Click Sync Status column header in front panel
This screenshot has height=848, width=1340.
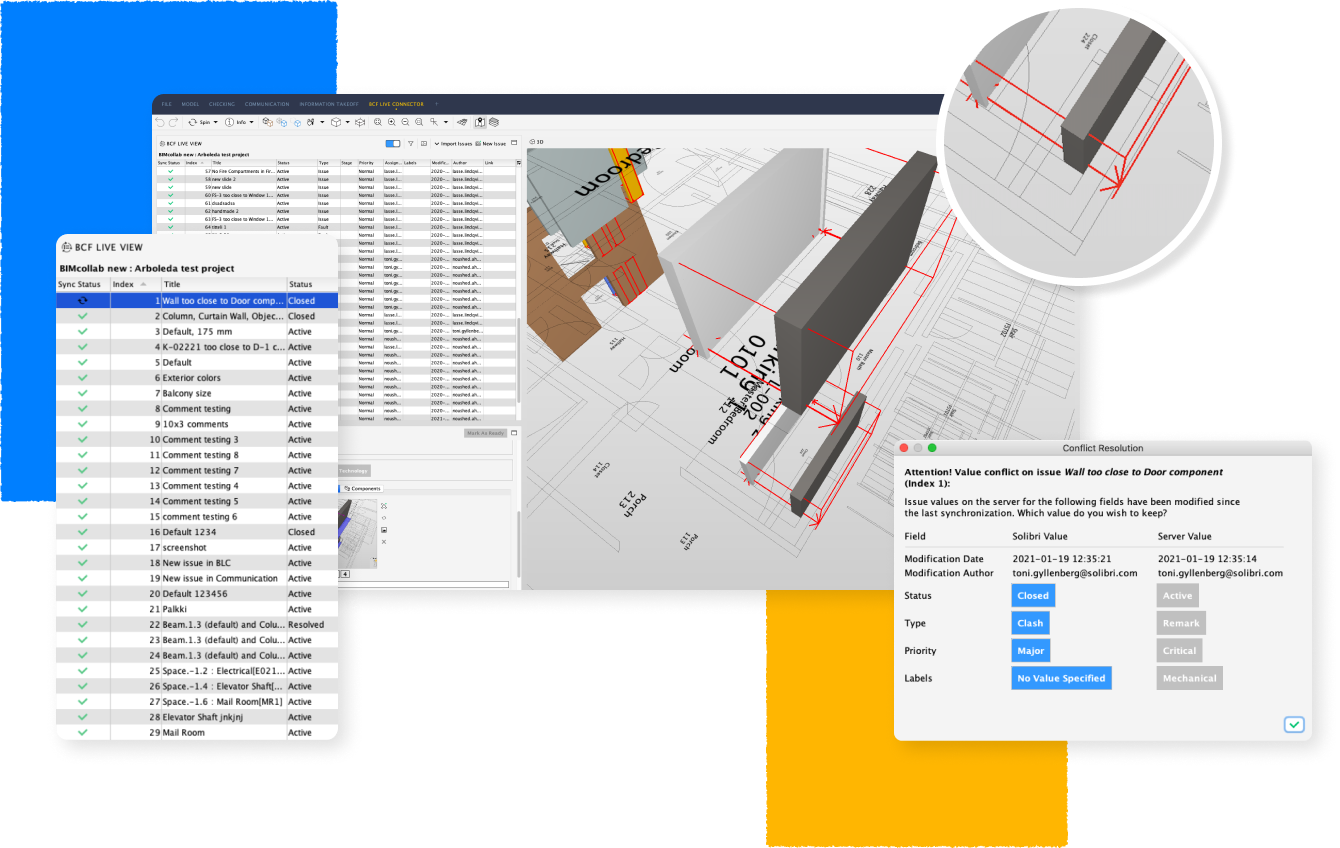(82, 284)
